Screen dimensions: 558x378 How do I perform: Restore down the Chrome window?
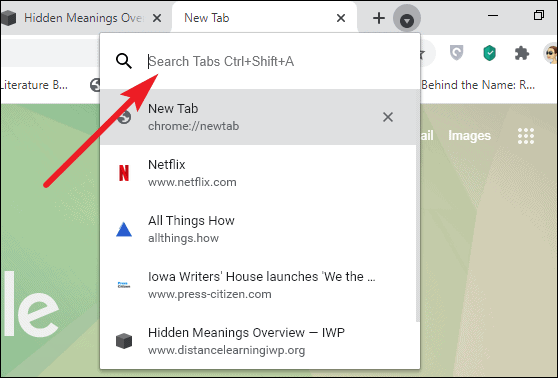pos(539,15)
